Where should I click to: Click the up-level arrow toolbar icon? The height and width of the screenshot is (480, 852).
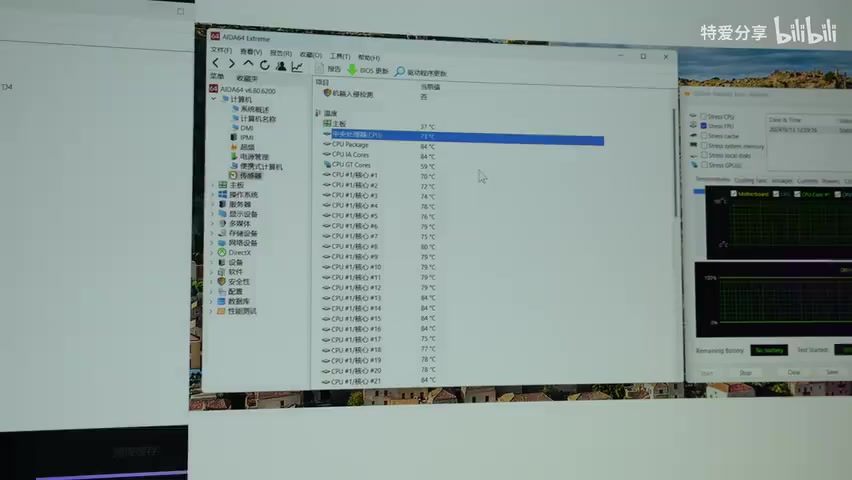pos(248,64)
